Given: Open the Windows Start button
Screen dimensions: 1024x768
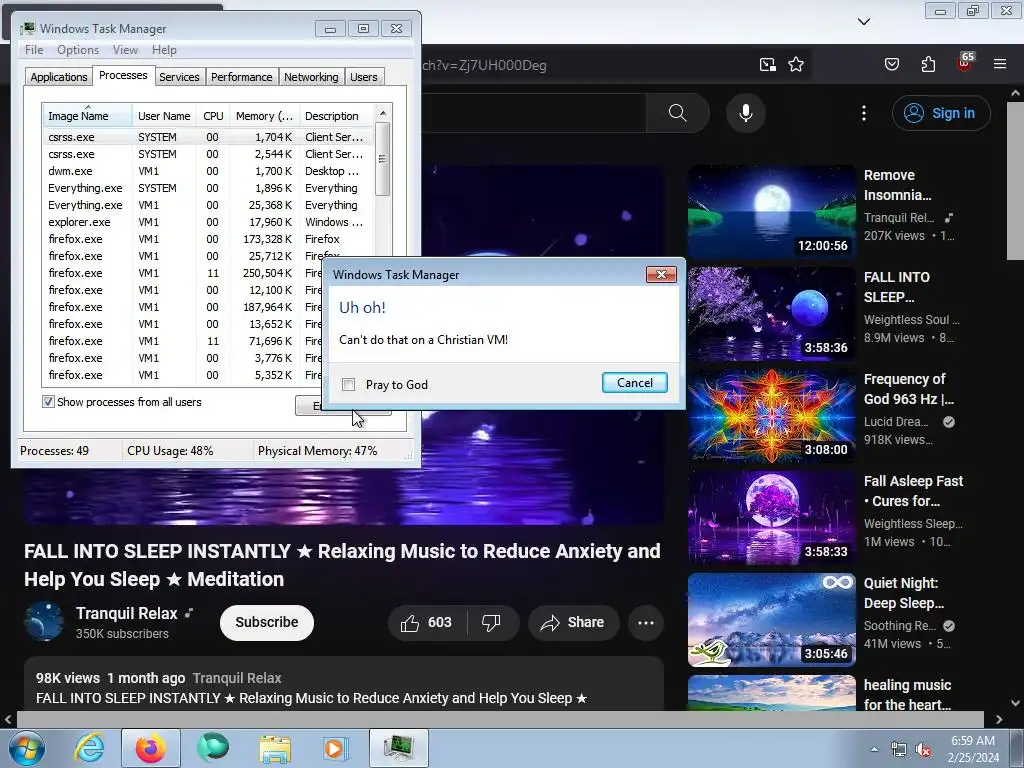Looking at the screenshot, I should point(27,748).
